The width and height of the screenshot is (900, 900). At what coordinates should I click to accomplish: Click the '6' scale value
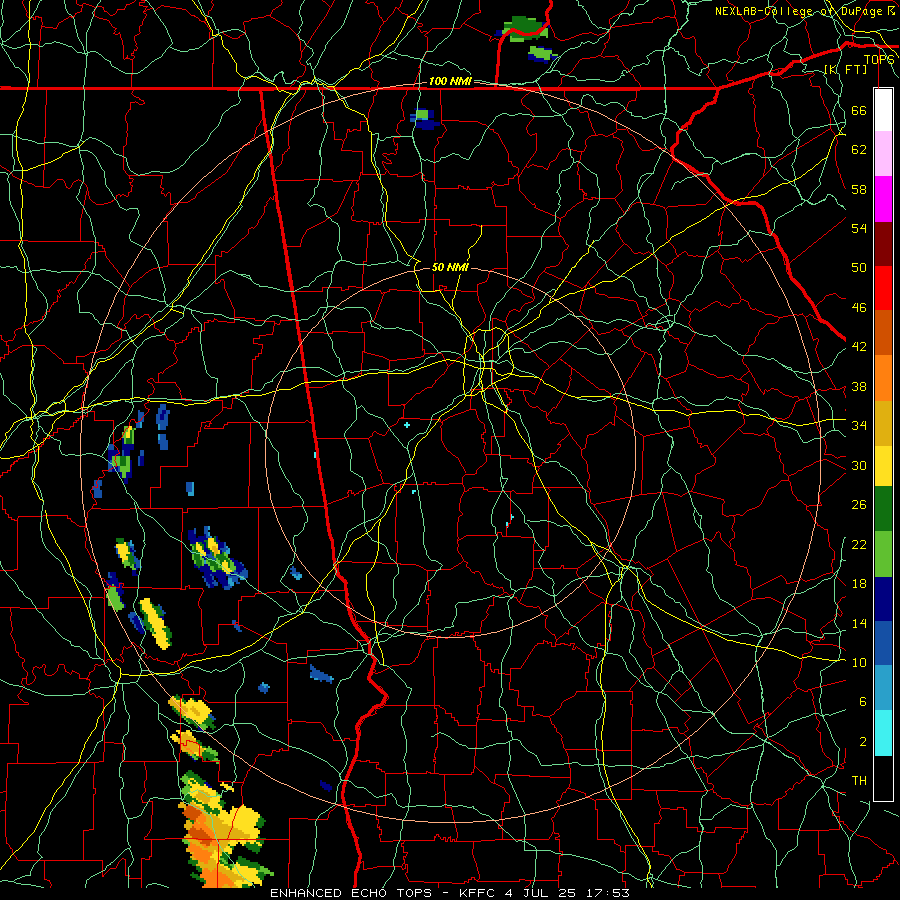click(862, 702)
